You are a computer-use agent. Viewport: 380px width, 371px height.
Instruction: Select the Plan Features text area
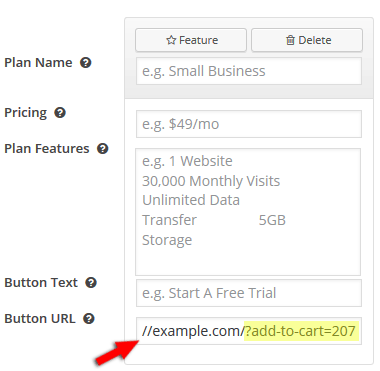pyautogui.click(x=248, y=212)
